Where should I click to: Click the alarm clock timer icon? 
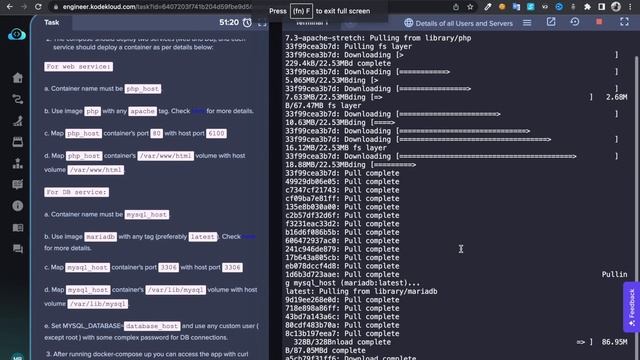coord(247,23)
